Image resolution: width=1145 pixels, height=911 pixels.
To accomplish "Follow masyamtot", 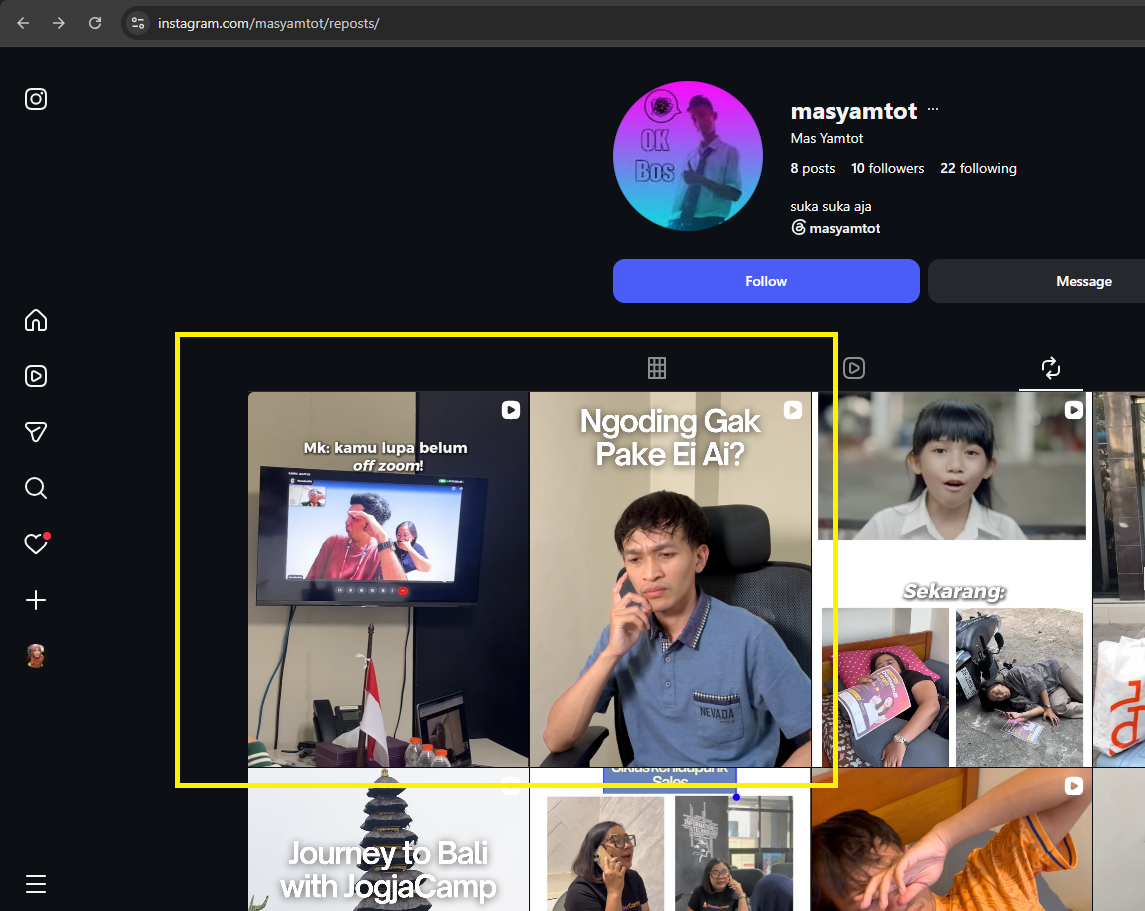I will [x=766, y=281].
